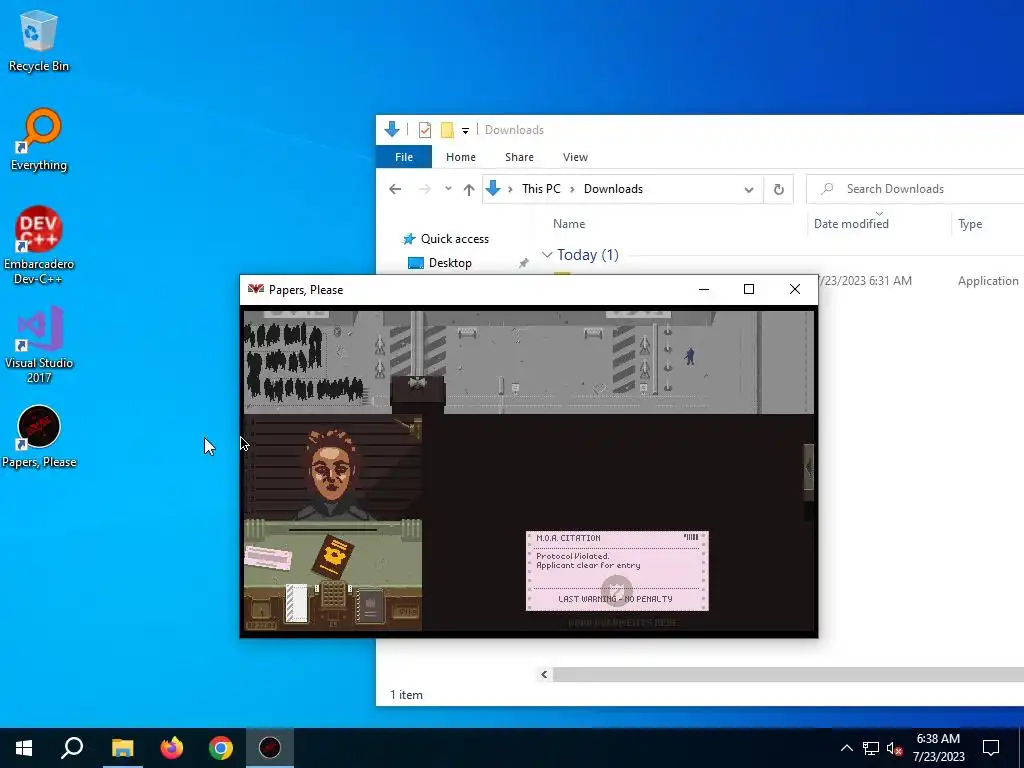The width and height of the screenshot is (1024, 768).
Task: Open the File menu in Explorer
Action: [404, 157]
